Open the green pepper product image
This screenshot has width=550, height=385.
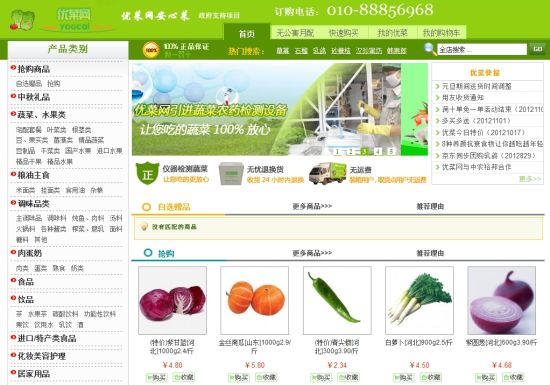(337, 300)
